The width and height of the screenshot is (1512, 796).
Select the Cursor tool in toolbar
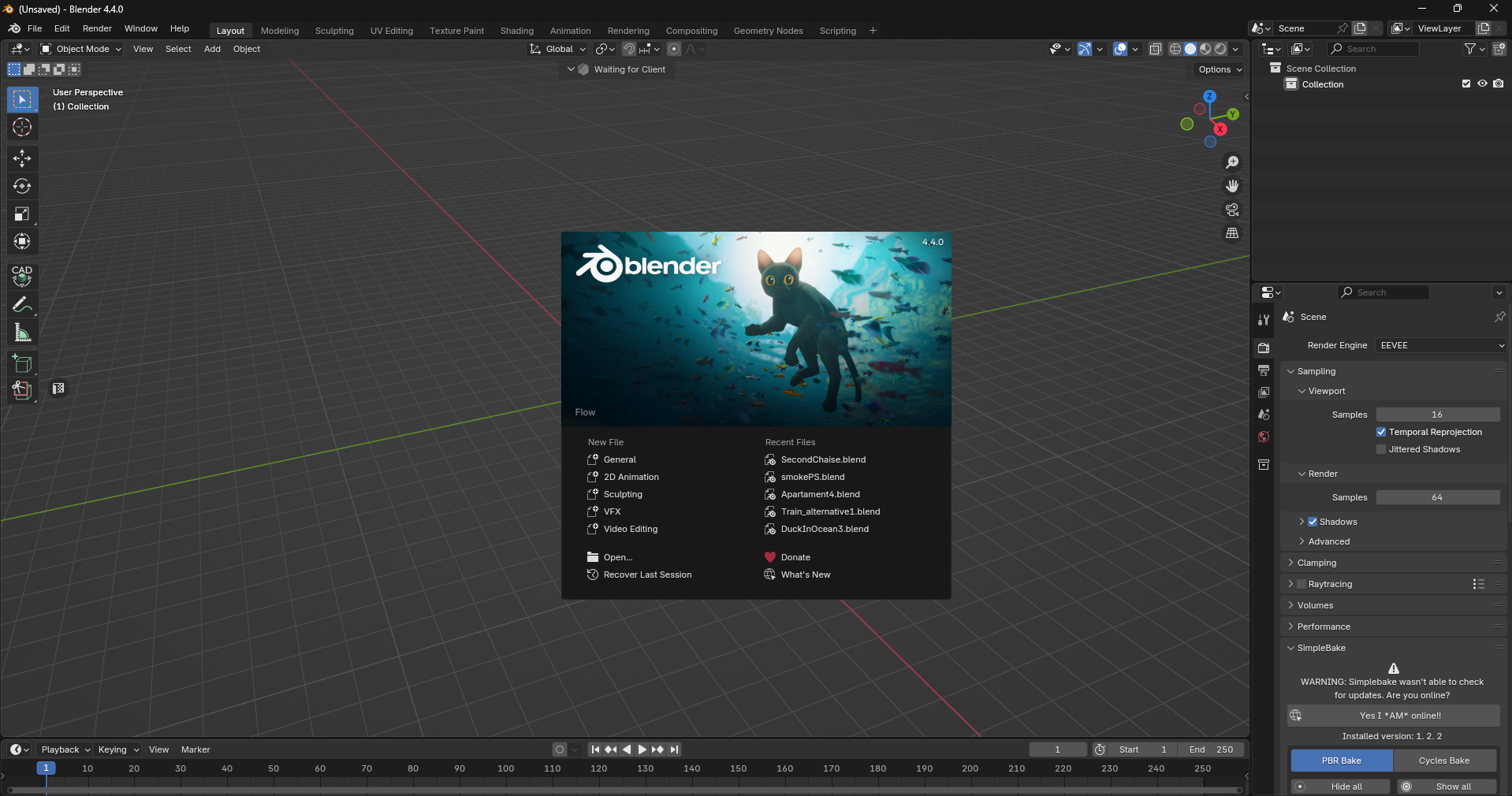coord(22,127)
